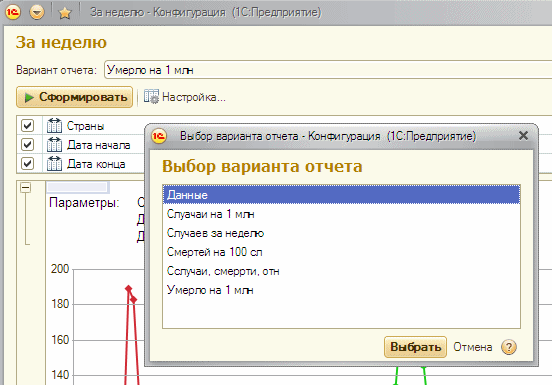Select the Случаи на 1 млн variant
Image resolution: width=552 pixels, height=385 pixels.
341,214
